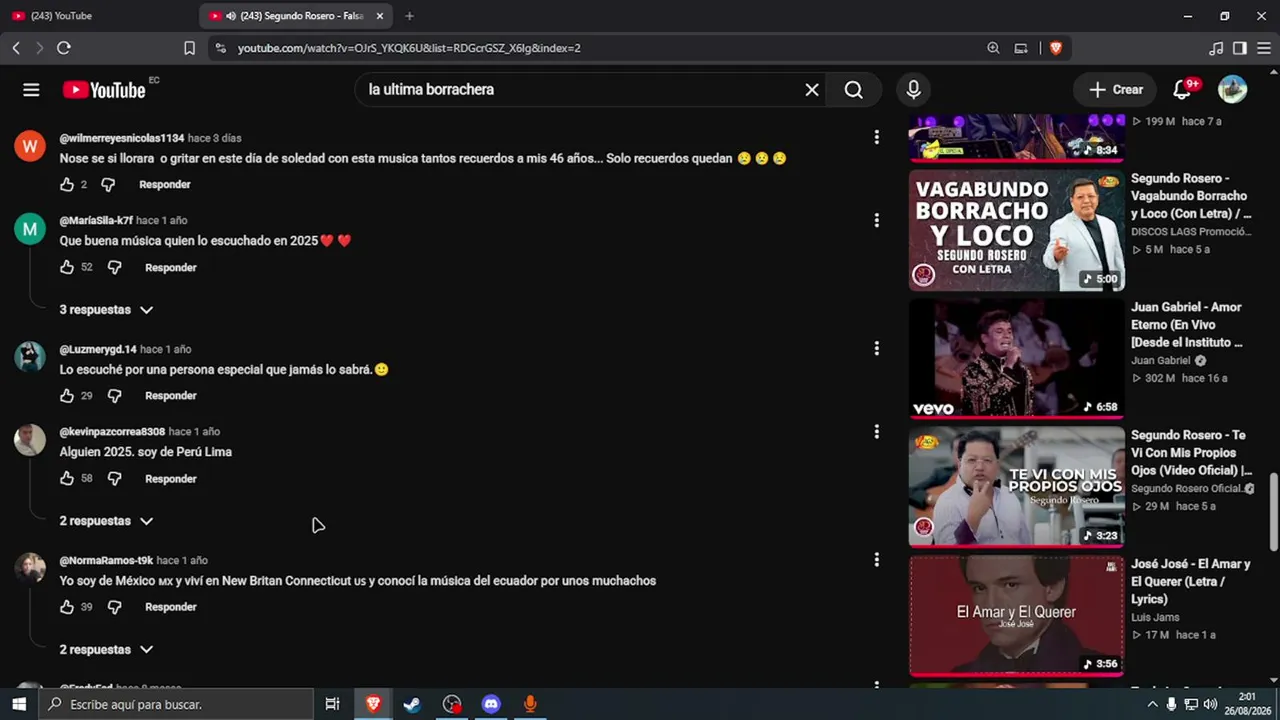
Task: Open Discord from the taskbar
Action: click(x=490, y=704)
